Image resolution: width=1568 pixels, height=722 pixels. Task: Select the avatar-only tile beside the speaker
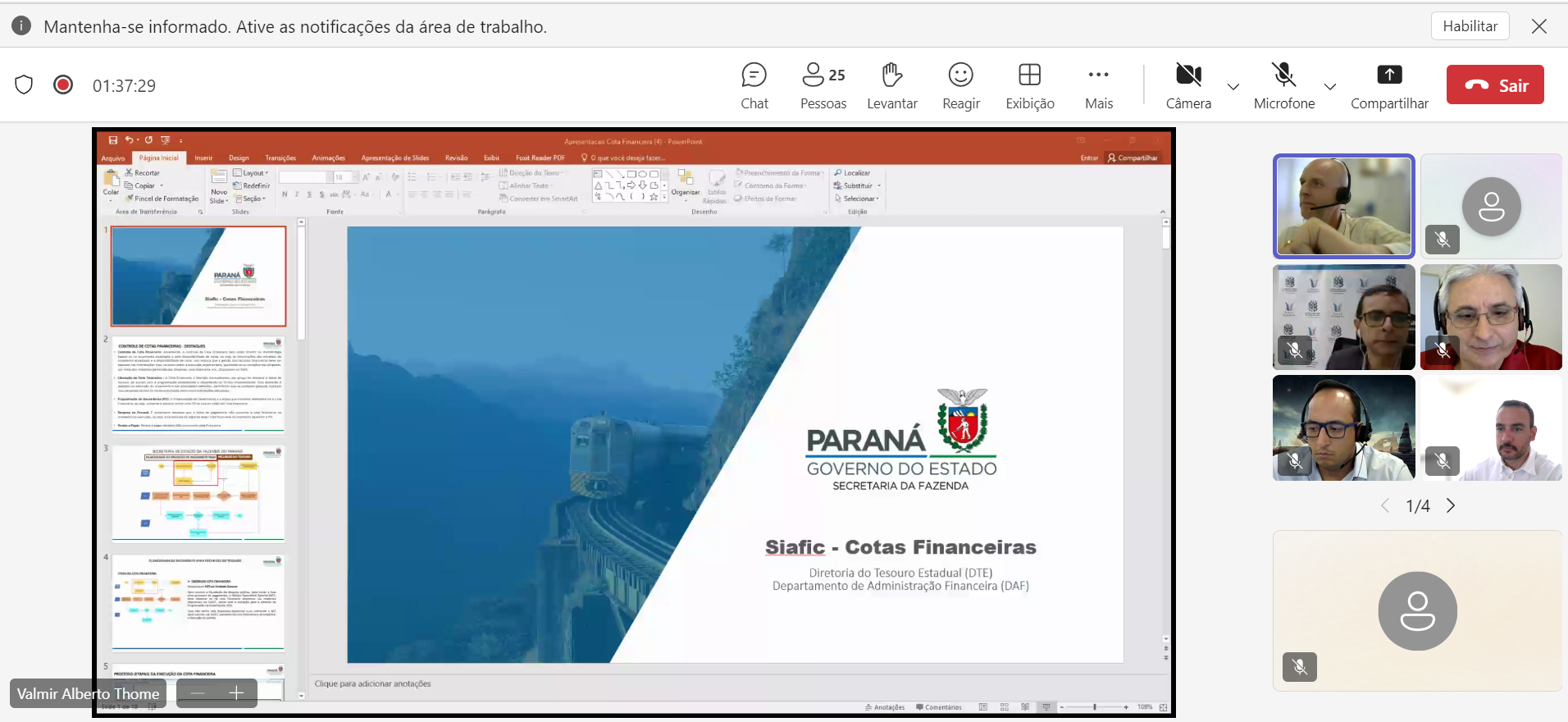tap(1491, 206)
